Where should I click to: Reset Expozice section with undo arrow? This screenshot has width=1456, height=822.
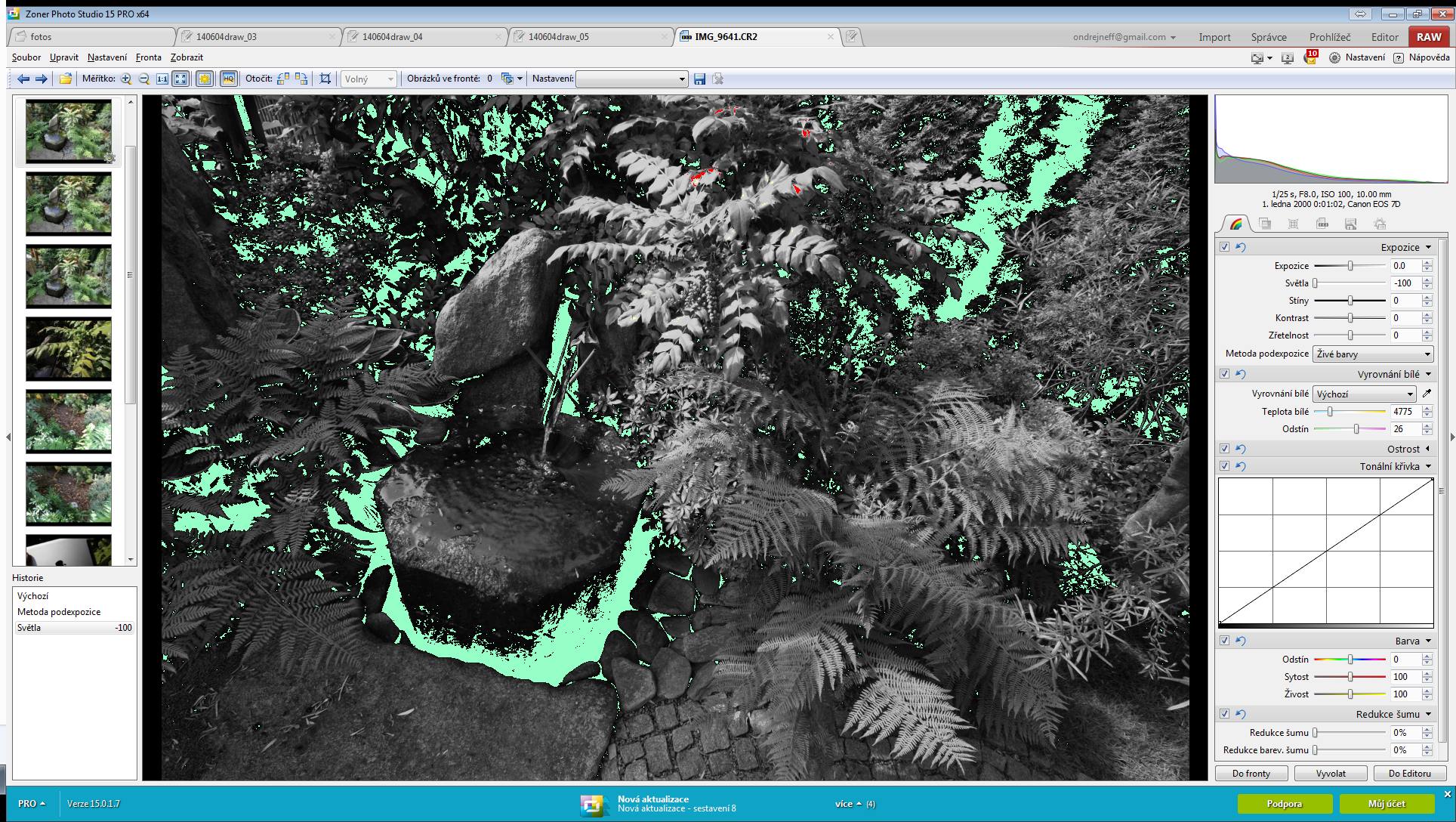[1240, 247]
